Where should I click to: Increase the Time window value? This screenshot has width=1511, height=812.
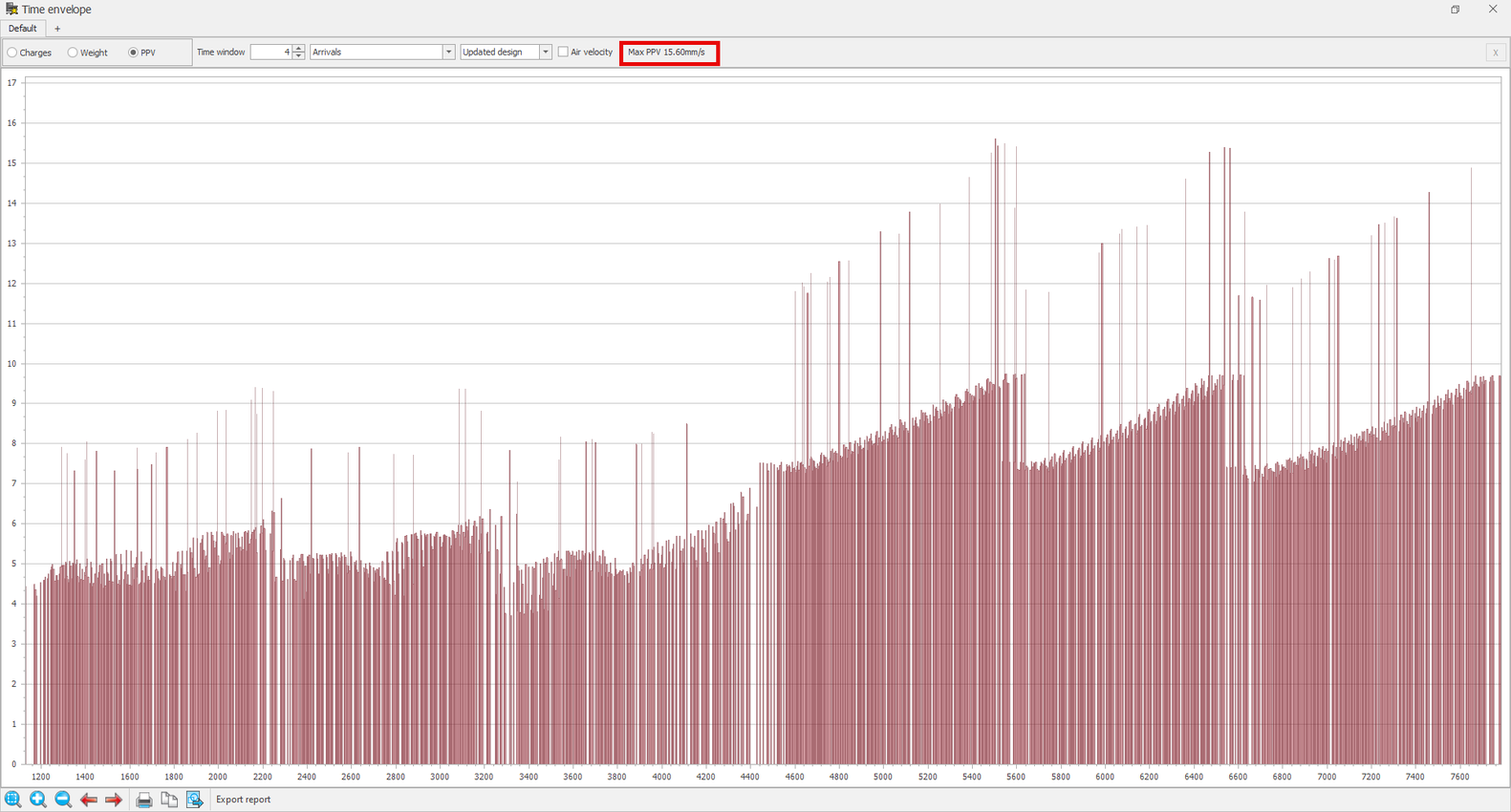(x=299, y=48)
